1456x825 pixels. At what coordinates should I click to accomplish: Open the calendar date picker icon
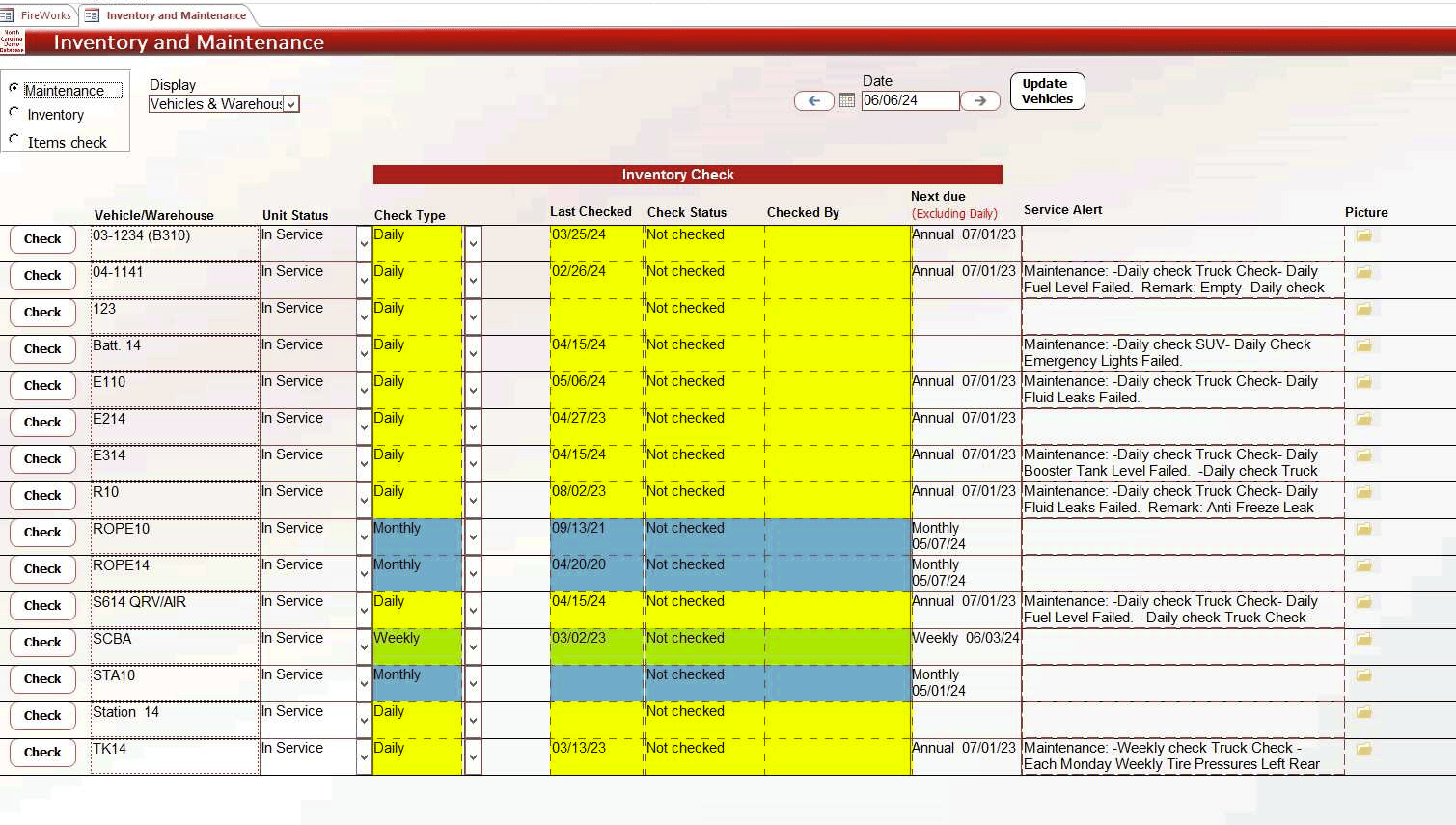click(847, 100)
